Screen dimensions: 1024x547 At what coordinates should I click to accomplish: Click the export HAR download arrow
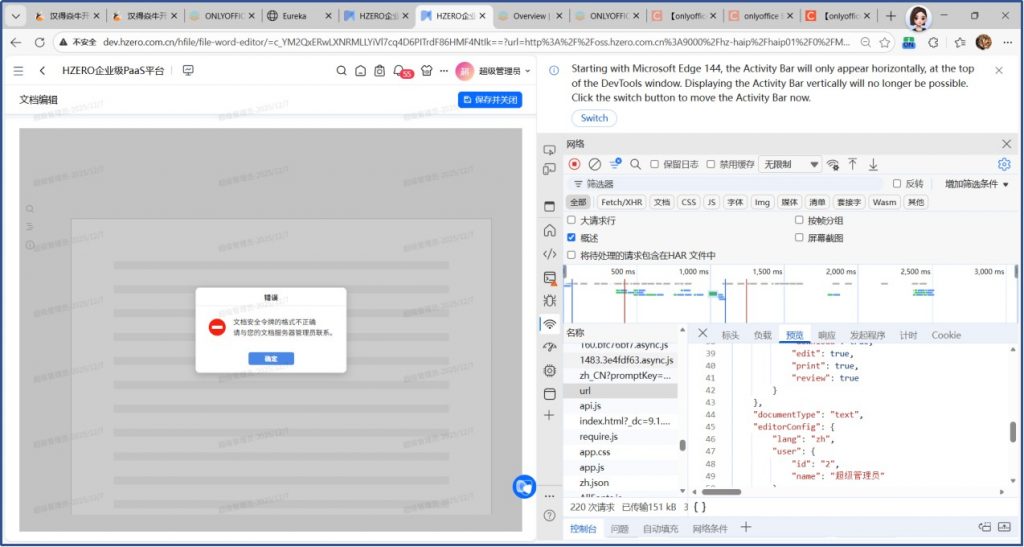[x=873, y=164]
